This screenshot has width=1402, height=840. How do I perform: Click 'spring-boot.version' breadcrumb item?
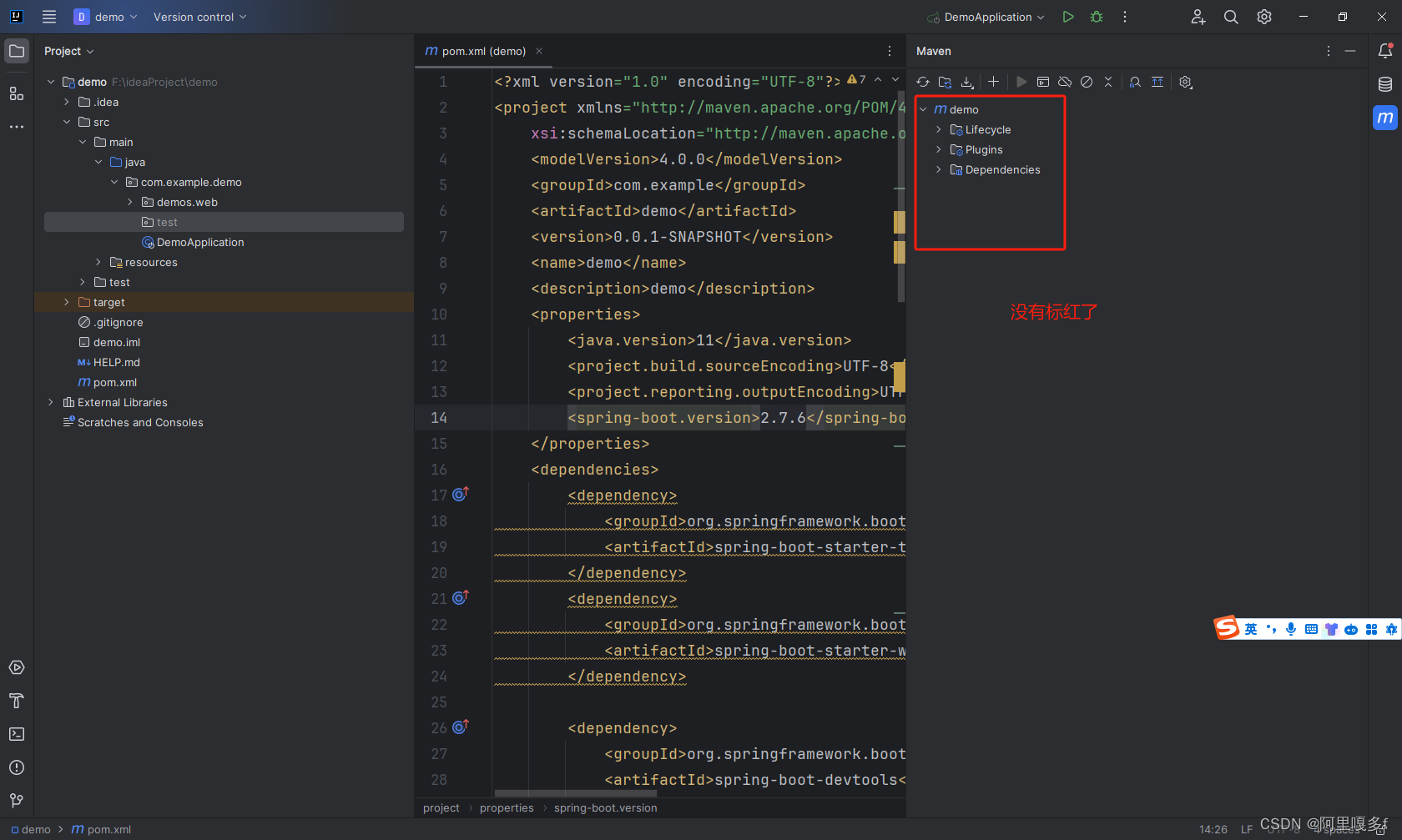(605, 807)
